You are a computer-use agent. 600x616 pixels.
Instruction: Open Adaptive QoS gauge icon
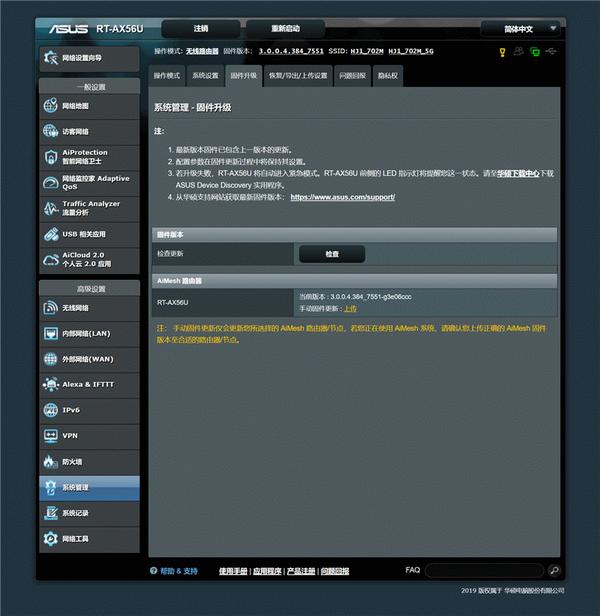51,182
